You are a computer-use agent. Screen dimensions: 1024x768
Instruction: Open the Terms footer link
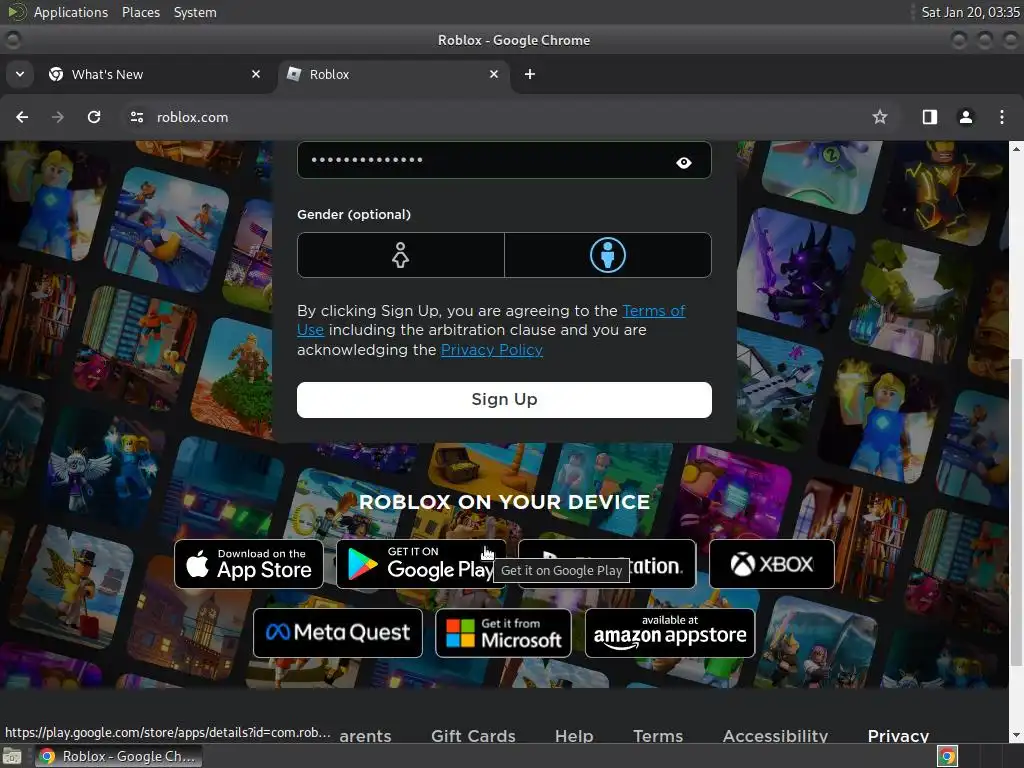click(x=658, y=736)
